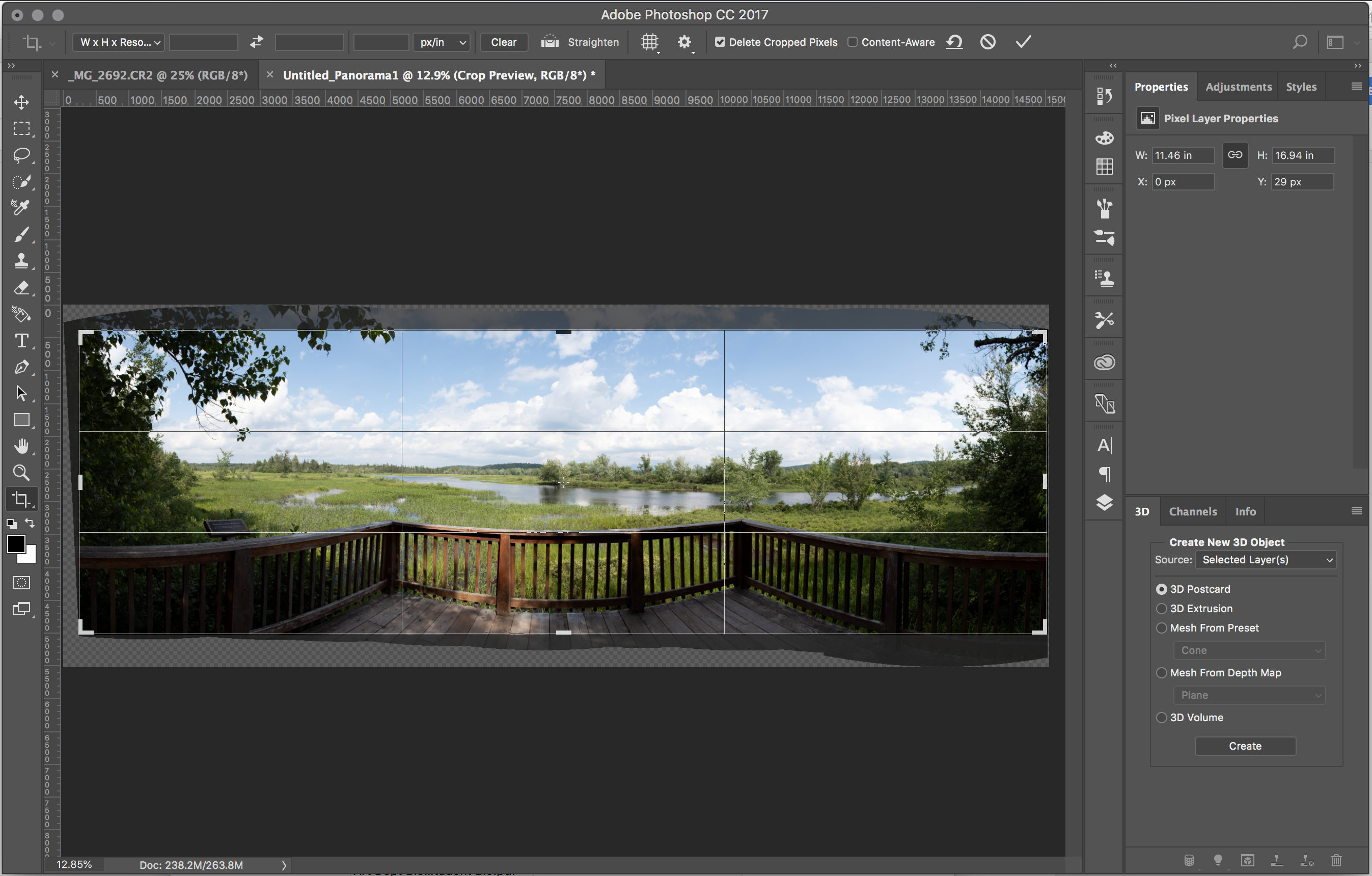Select the Move tool
Image resolution: width=1372 pixels, height=876 pixels.
(22, 102)
